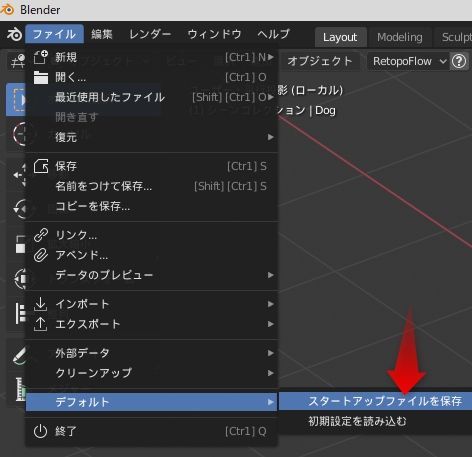Viewport: 472px width, 457px height.
Task: Open the データのプレビュー submenu
Action: [x=151, y=275]
